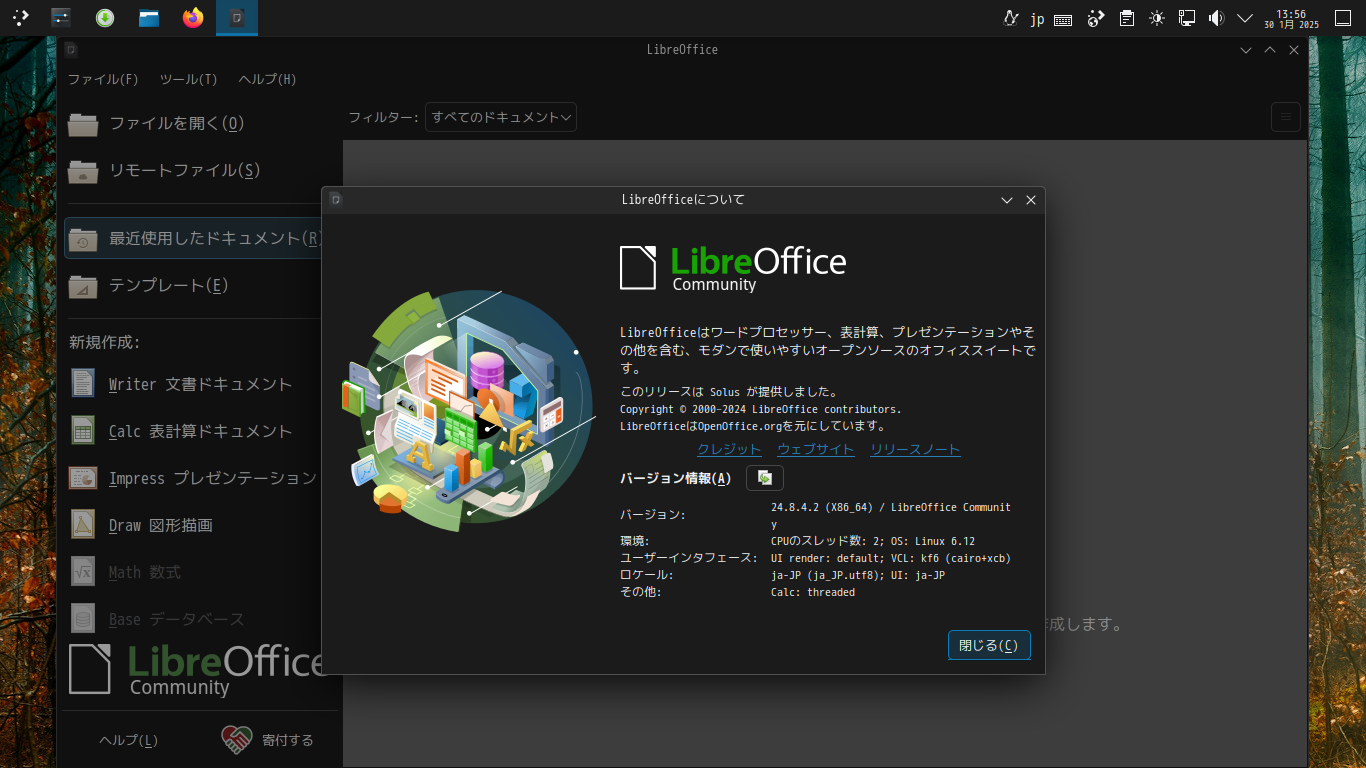Click the text ja-JP (ja_JP.utf8); UI: ja-JP
The width and height of the screenshot is (1366, 768).
[858, 575]
